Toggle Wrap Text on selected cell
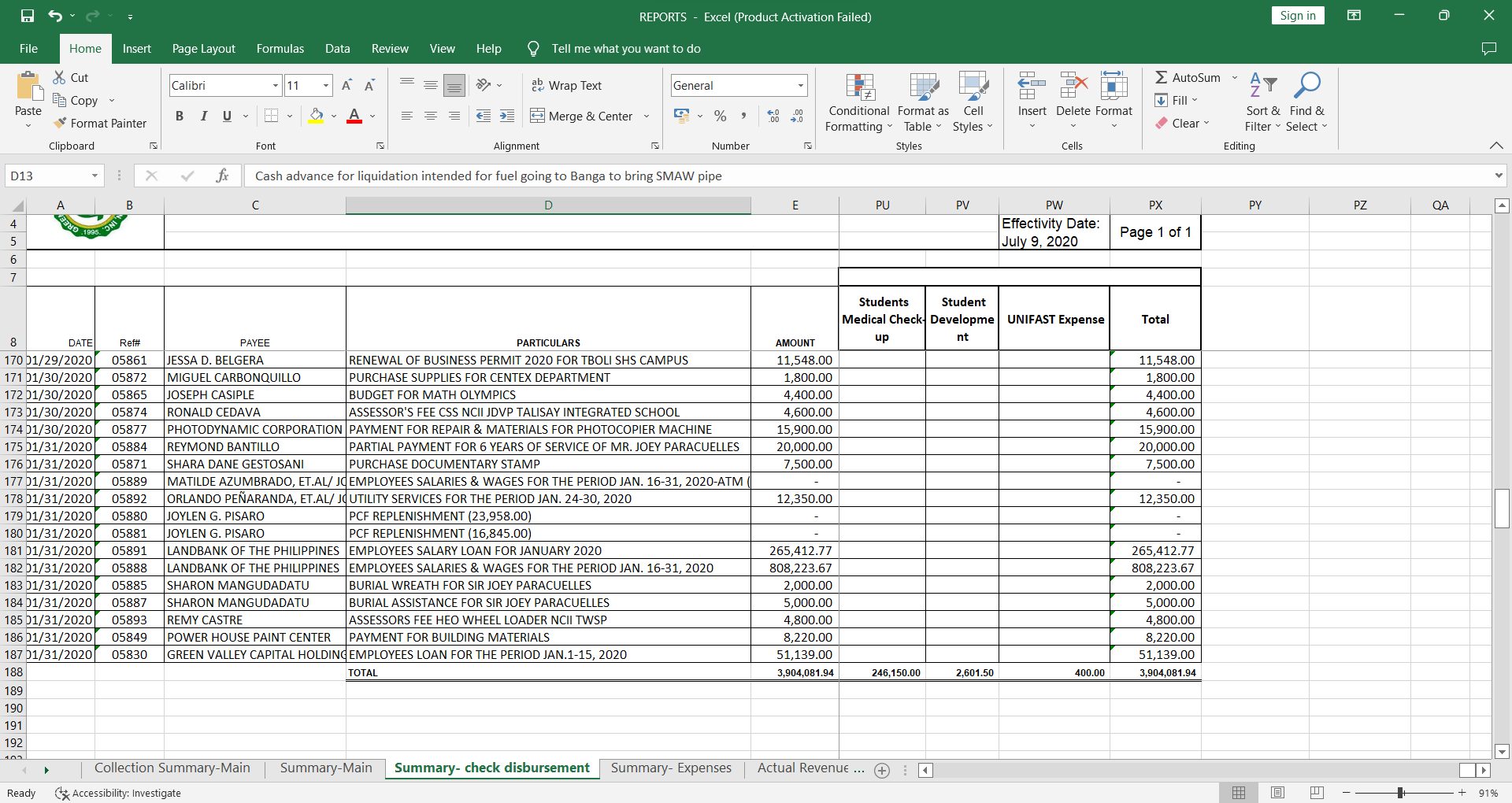 point(566,85)
